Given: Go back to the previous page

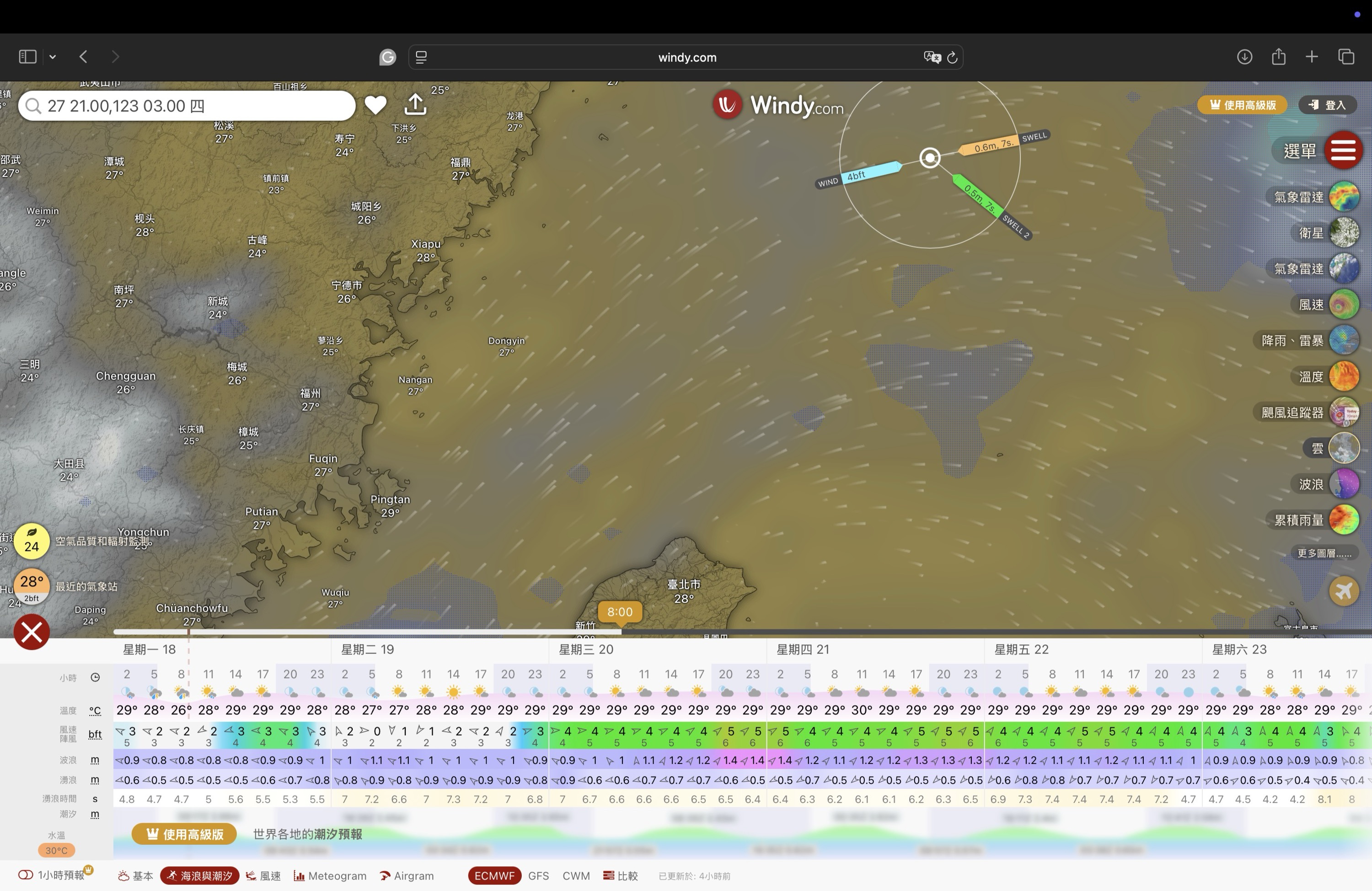Looking at the screenshot, I should coord(83,57).
